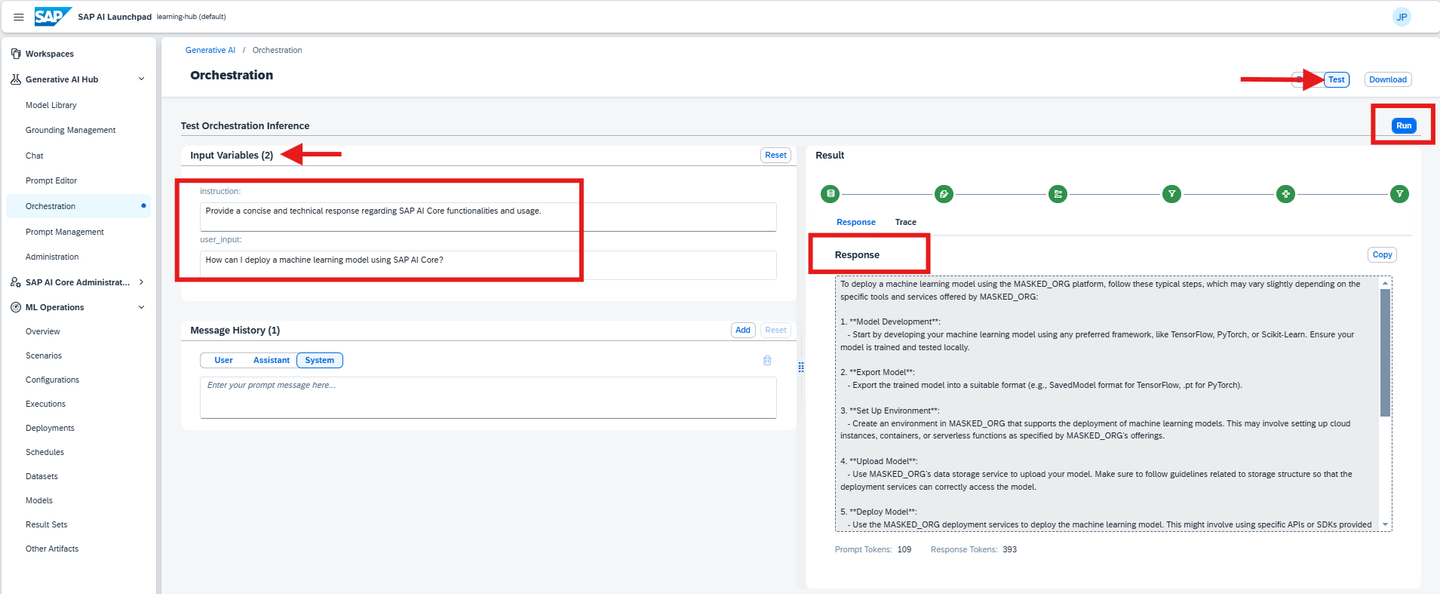Copy the response text

[1382, 255]
